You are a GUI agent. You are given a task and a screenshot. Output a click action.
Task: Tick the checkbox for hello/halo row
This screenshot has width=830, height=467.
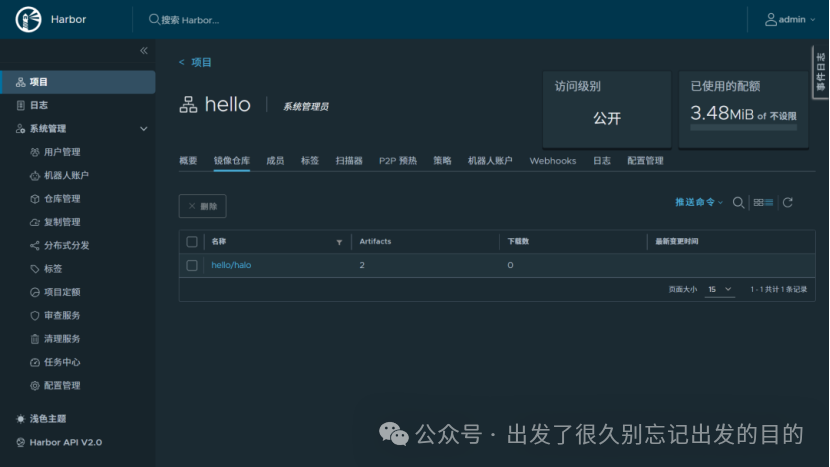pos(192,265)
